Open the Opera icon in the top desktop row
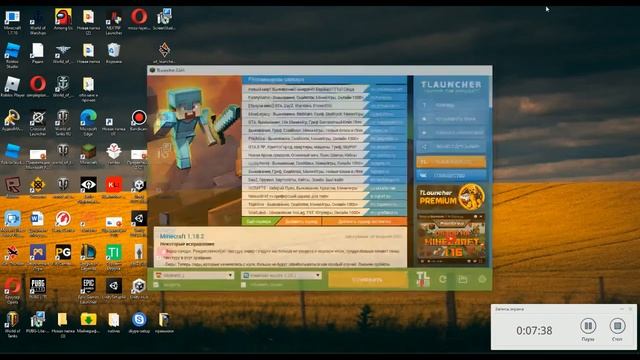640x360 pixels. pyautogui.click(x=139, y=20)
